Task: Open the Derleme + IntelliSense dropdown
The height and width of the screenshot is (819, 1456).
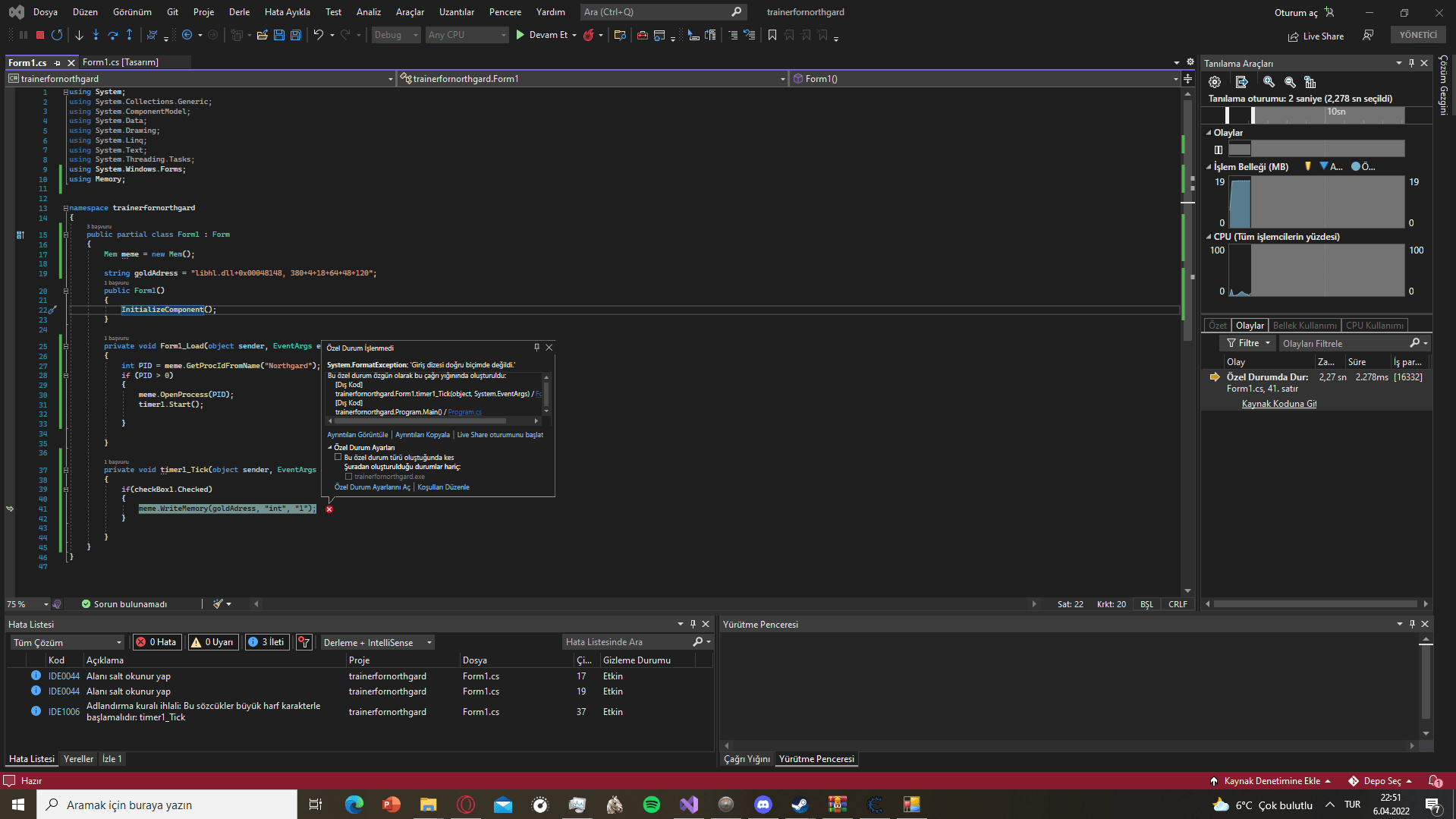Action: pyautogui.click(x=378, y=642)
